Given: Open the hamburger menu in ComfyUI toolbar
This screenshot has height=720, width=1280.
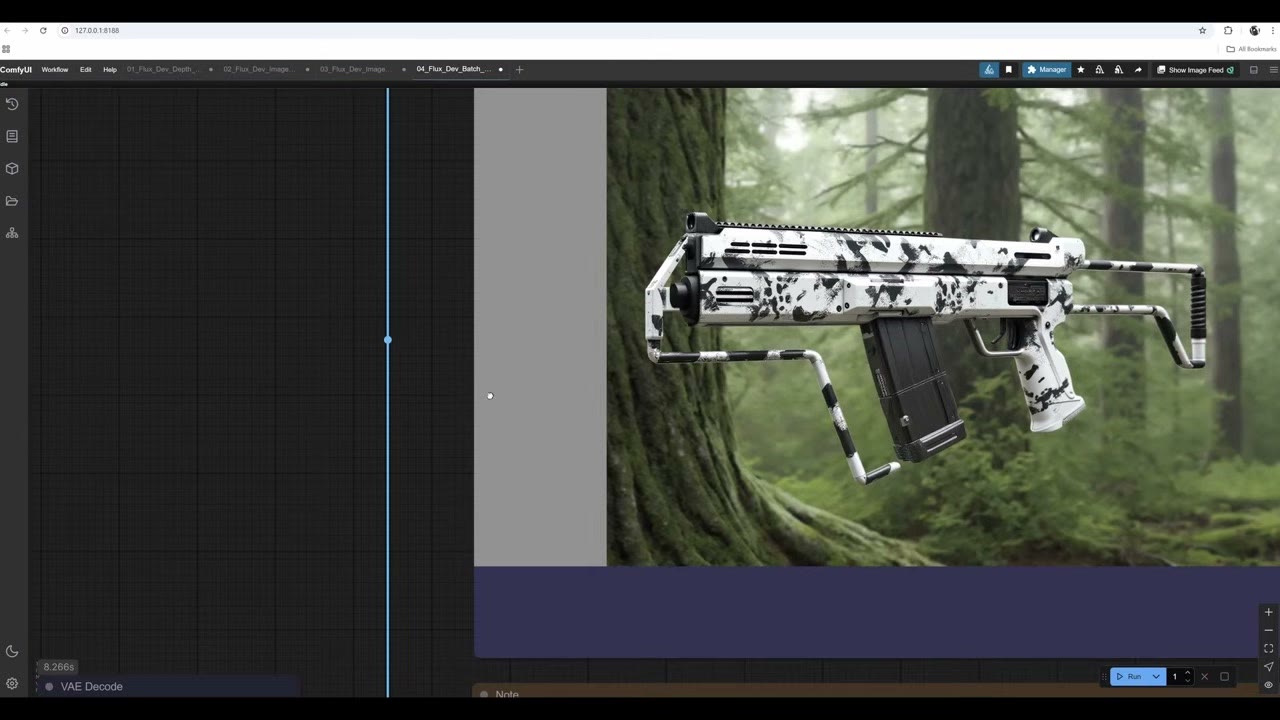Looking at the screenshot, I should (x=1273, y=70).
